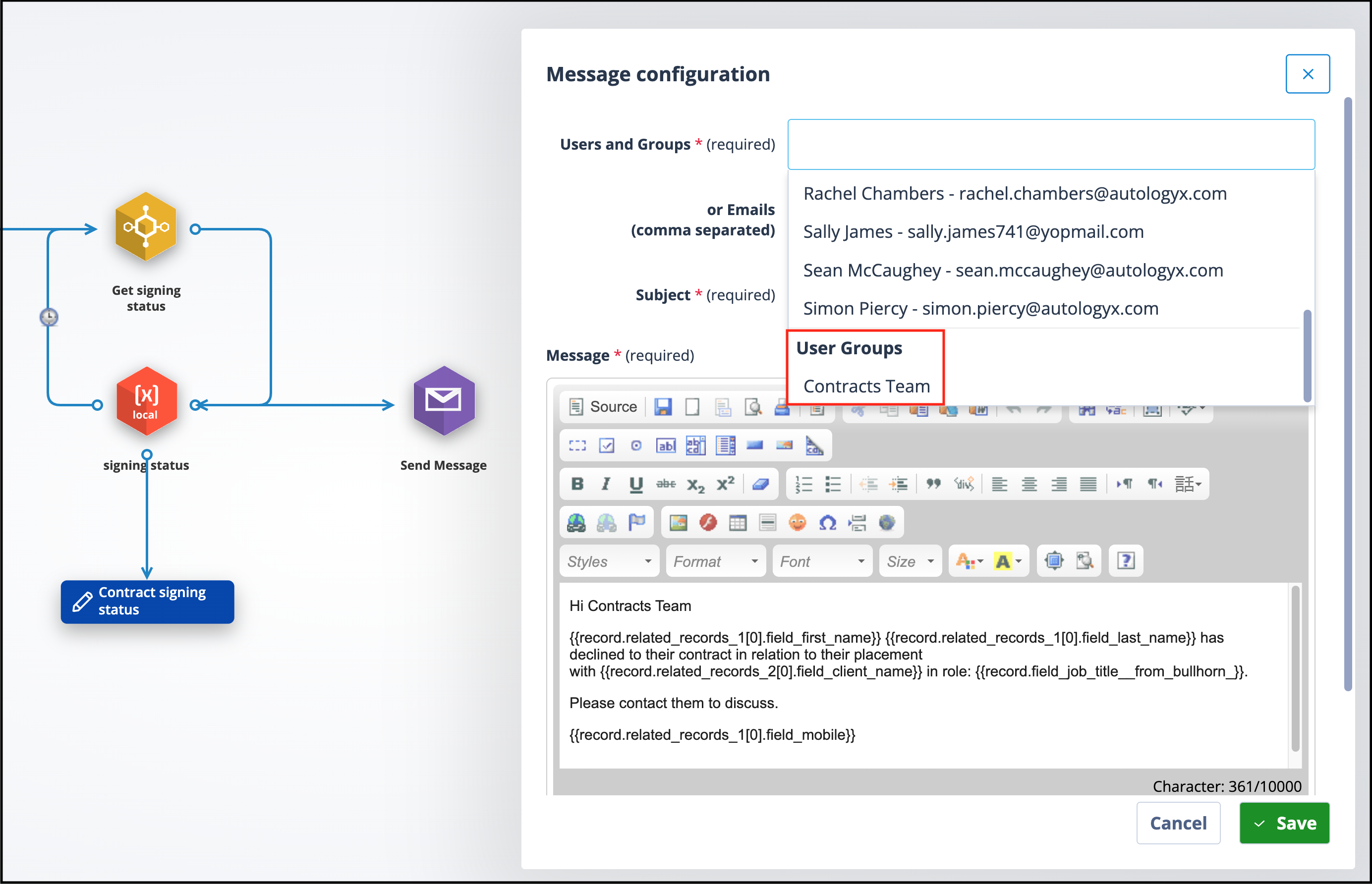The image size is (1372, 884).
Task: Toggle italic formatting
Action: coord(606,484)
